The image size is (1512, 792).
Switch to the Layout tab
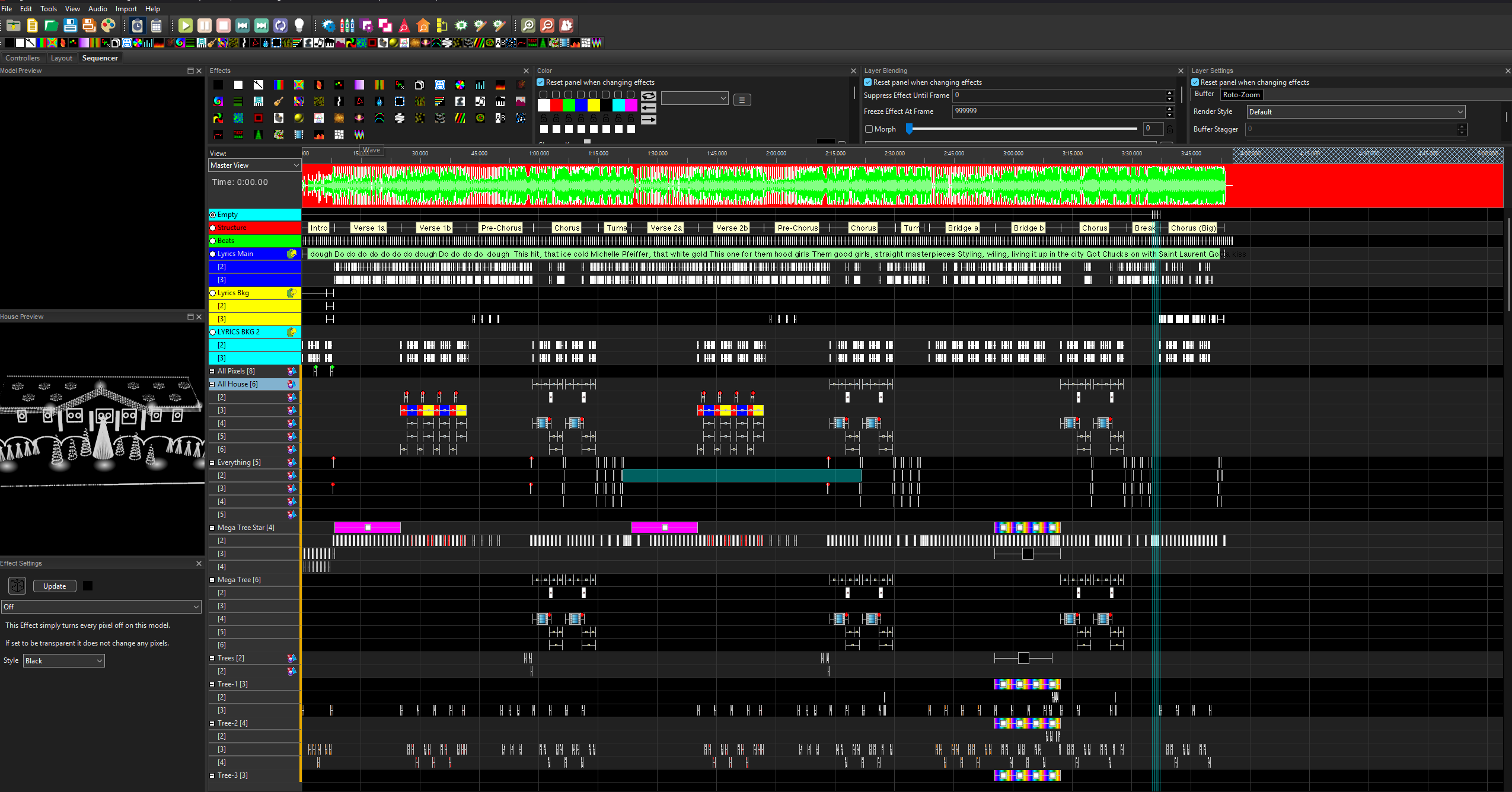point(61,58)
